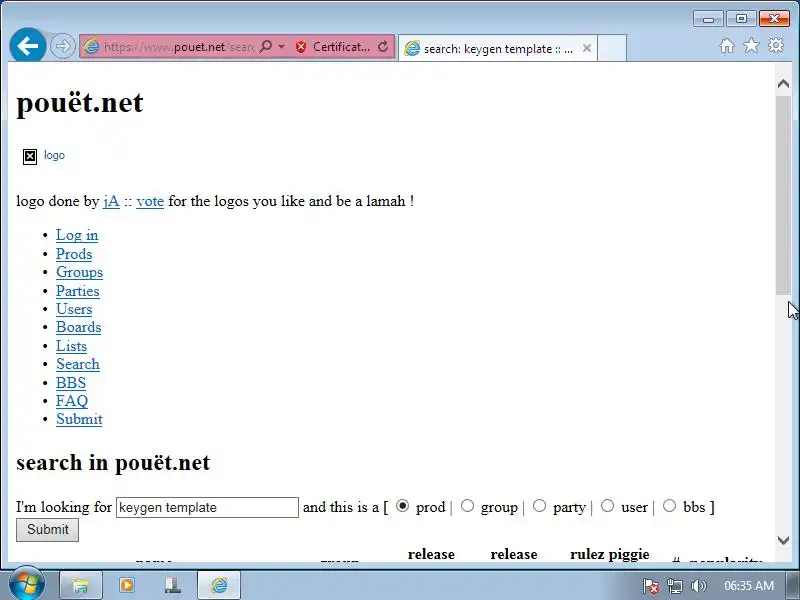800x600 pixels.
Task: Click the Action Center flag icon
Action: (651, 586)
